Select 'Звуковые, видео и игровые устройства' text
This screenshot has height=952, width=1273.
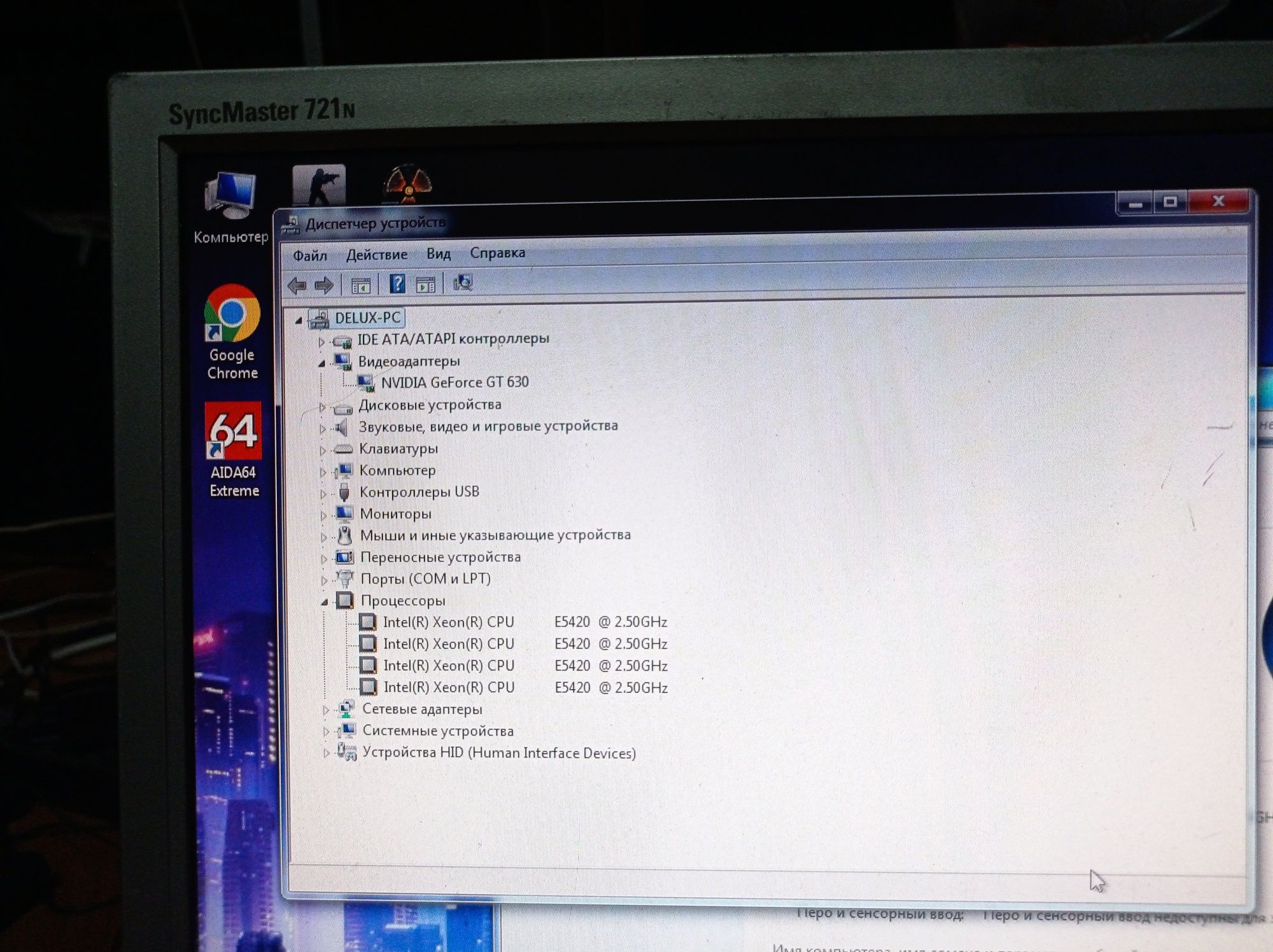pyautogui.click(x=488, y=426)
